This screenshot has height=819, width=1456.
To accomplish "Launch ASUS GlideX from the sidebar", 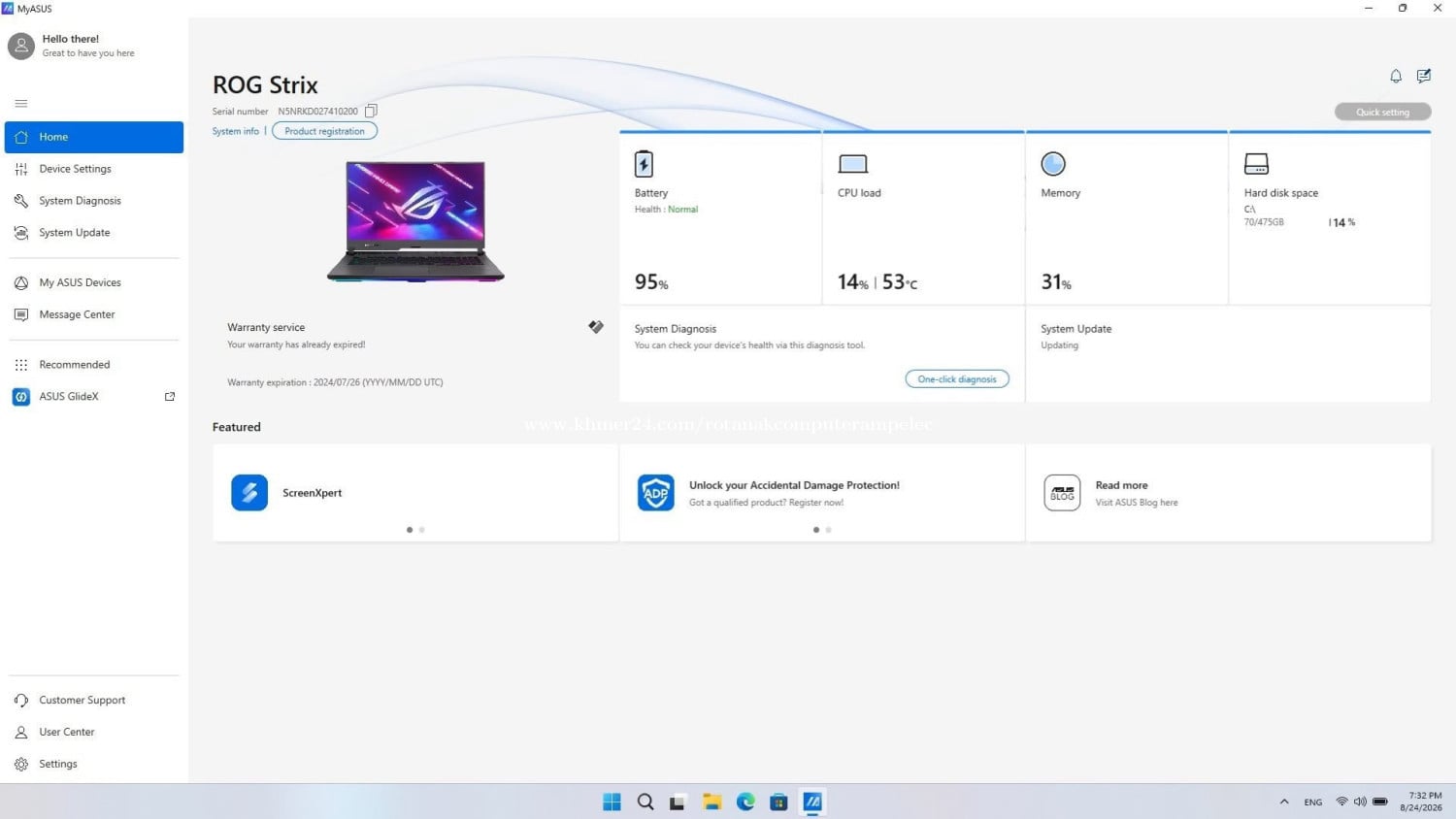I will pos(94,397).
